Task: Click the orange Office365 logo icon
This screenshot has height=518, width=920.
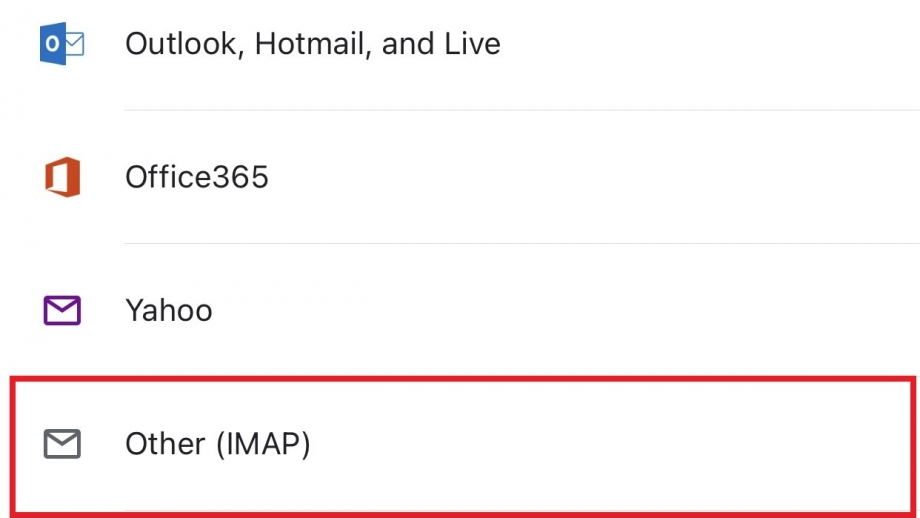Action: coord(63,177)
